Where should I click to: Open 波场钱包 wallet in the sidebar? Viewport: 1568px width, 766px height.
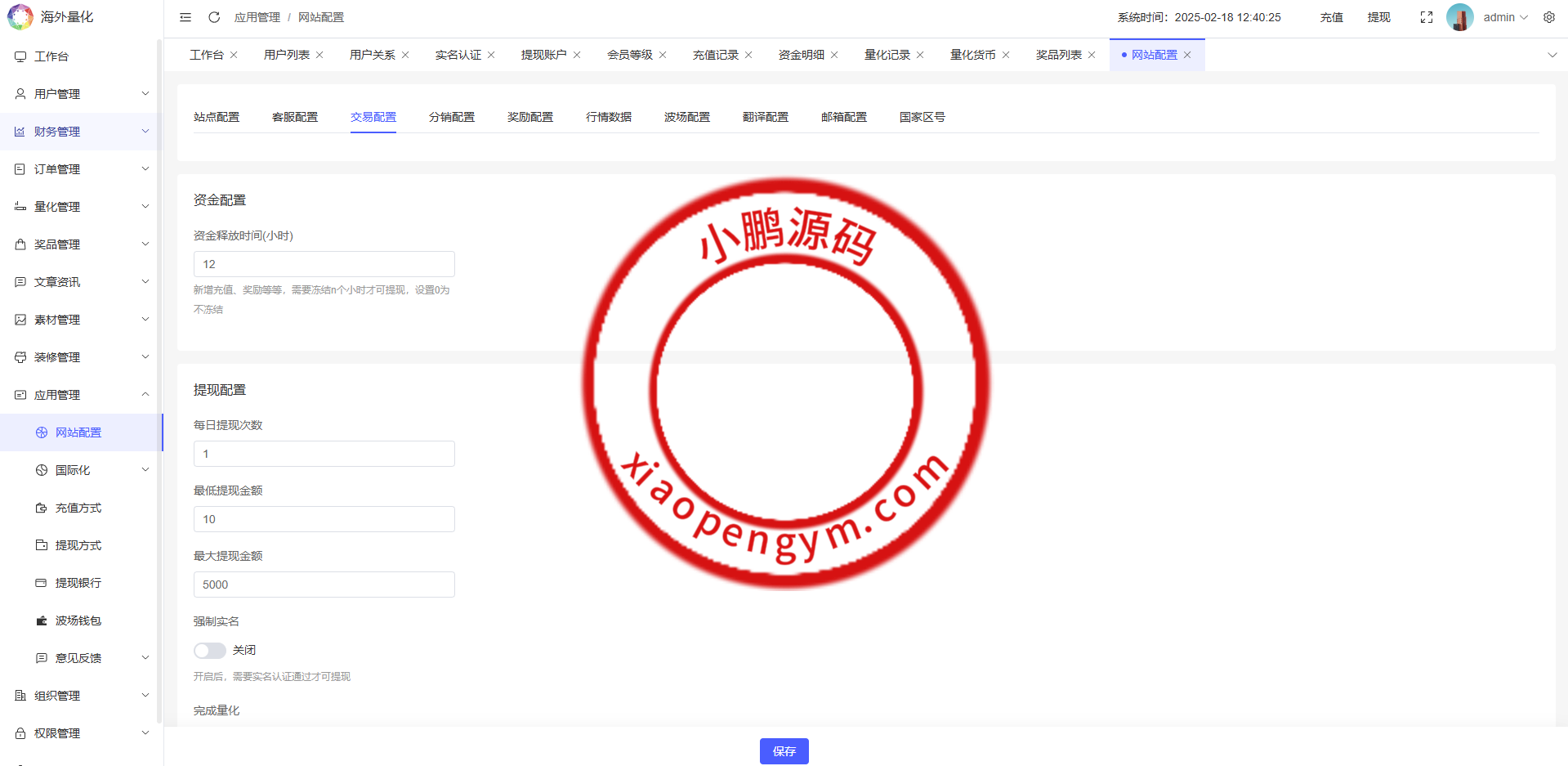[78, 620]
